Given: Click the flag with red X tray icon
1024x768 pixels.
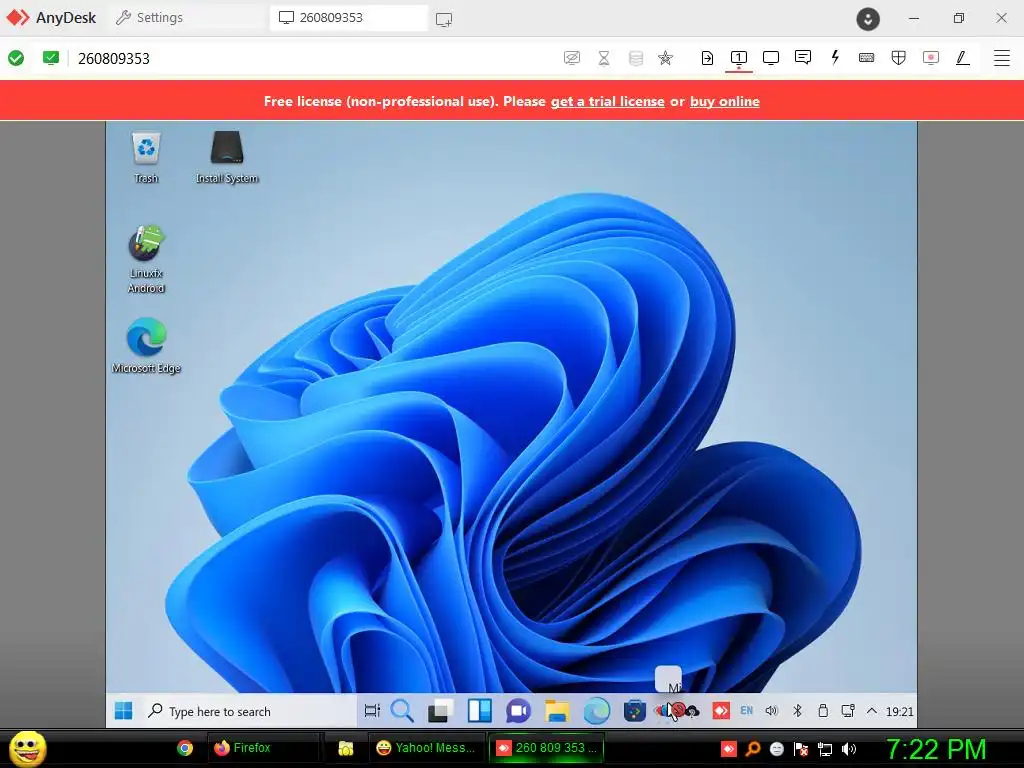Looking at the screenshot, I should pos(801,748).
